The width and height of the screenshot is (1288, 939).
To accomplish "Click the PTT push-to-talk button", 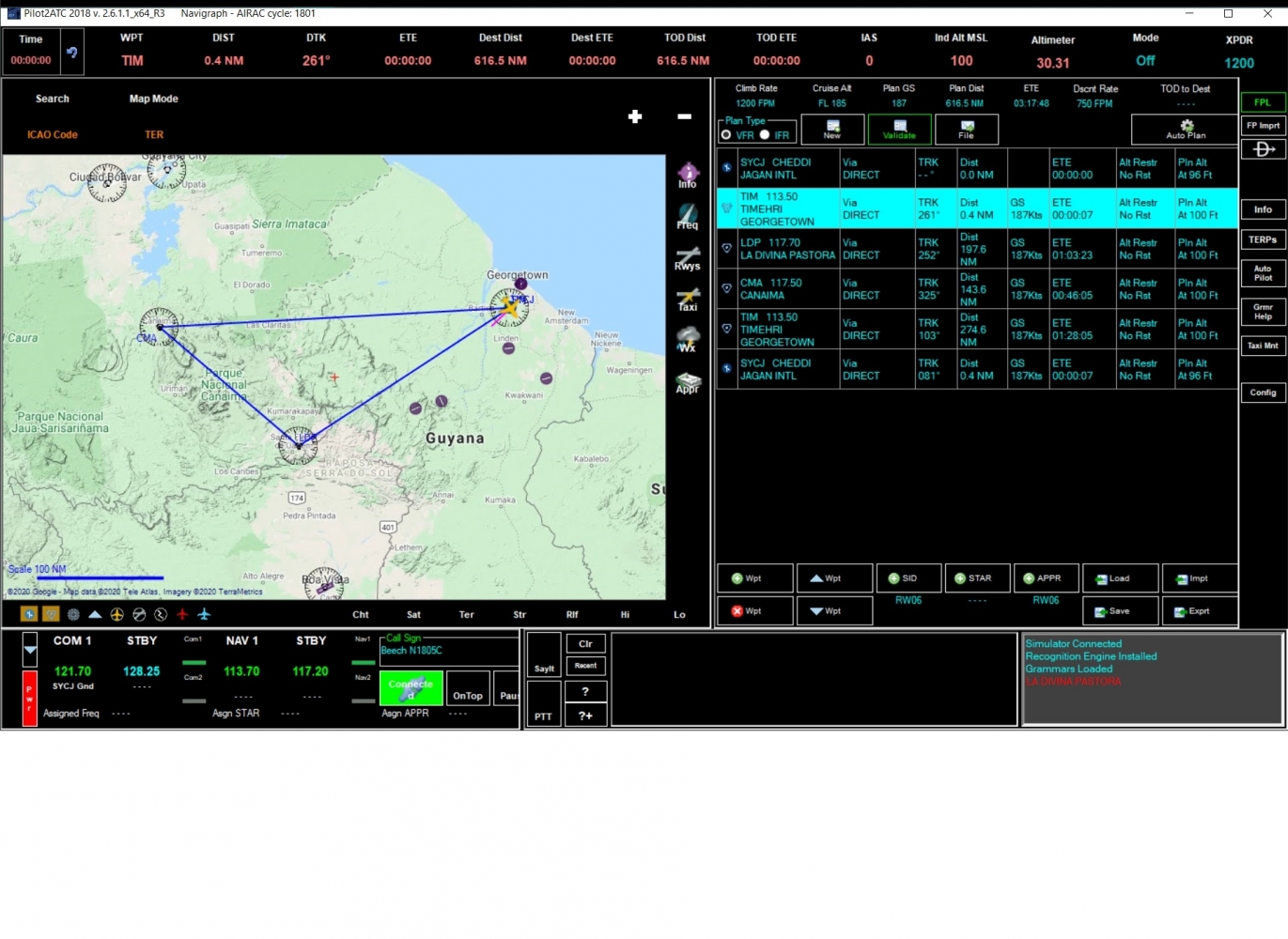I will coord(544,703).
